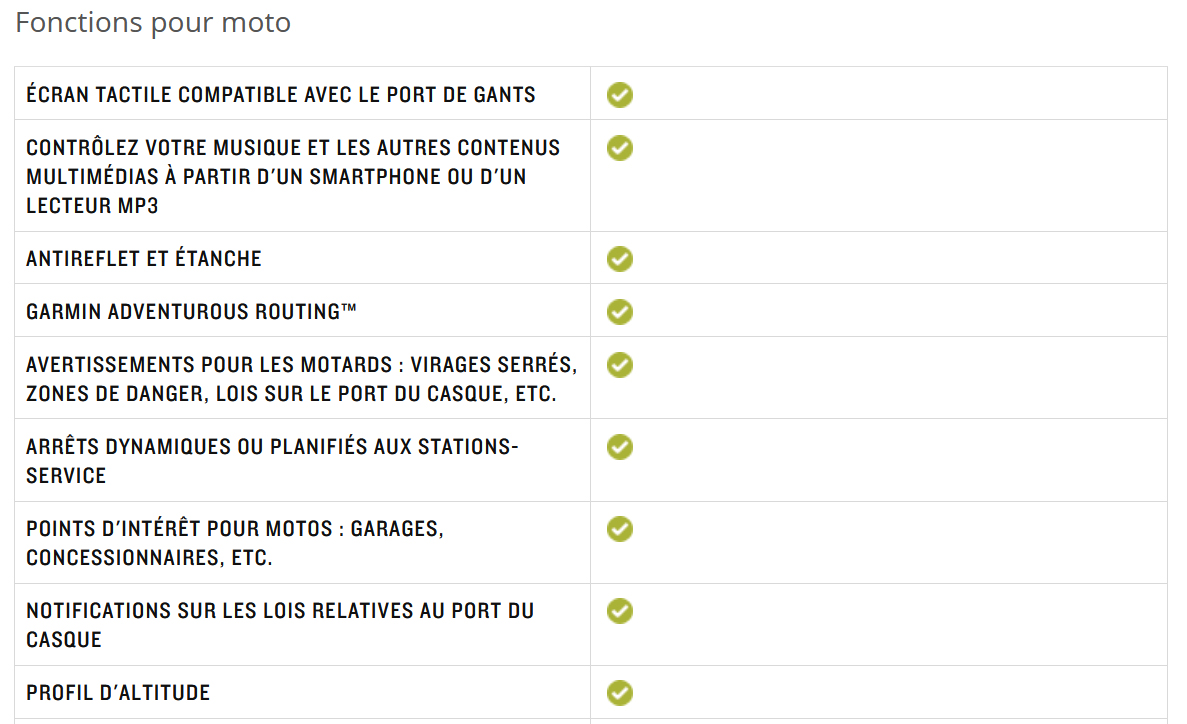Click checkmark for Garmin Adventurous Routing

[619, 312]
